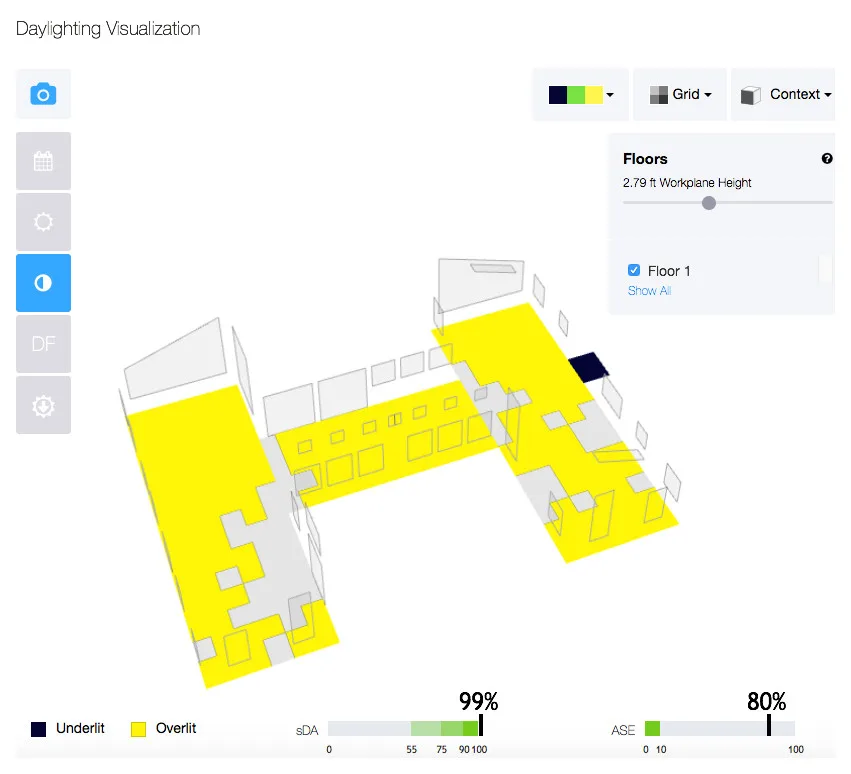Click the Overlit yellow legend swatch
This screenshot has height=774, width=851.
[x=138, y=729]
